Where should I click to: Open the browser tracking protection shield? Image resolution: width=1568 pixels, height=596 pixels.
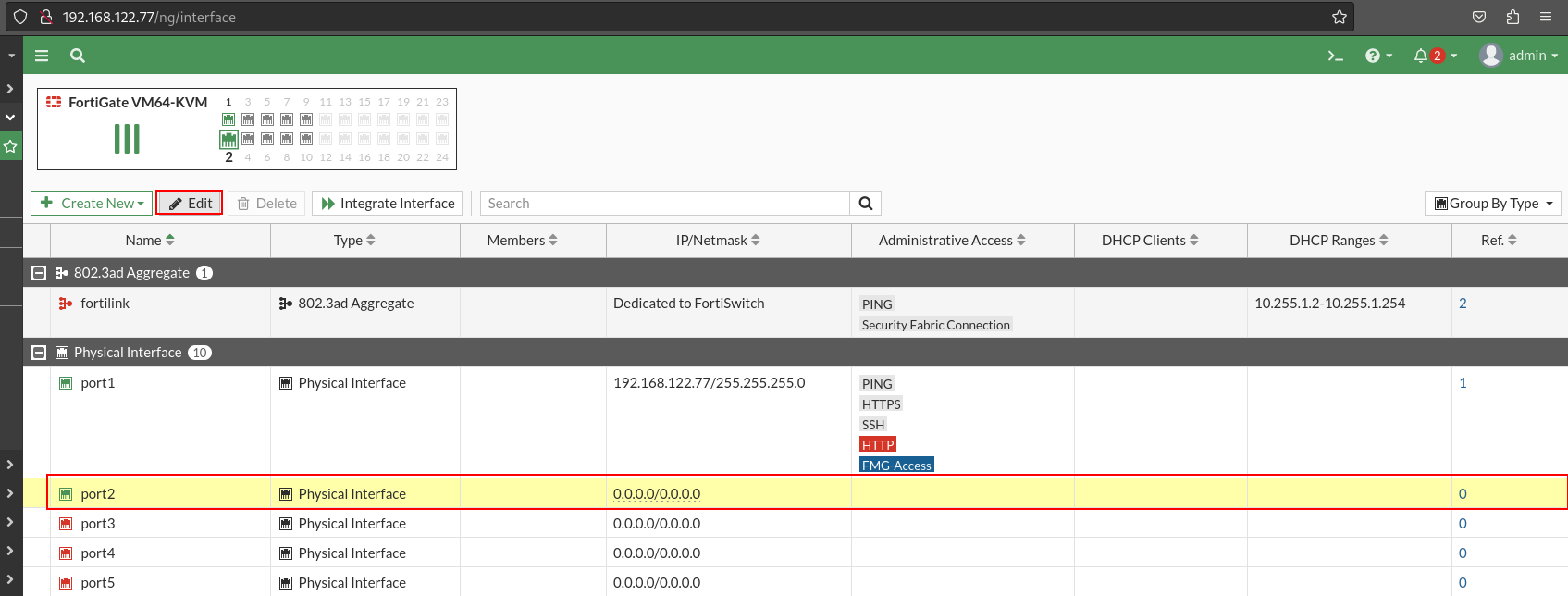(x=20, y=17)
